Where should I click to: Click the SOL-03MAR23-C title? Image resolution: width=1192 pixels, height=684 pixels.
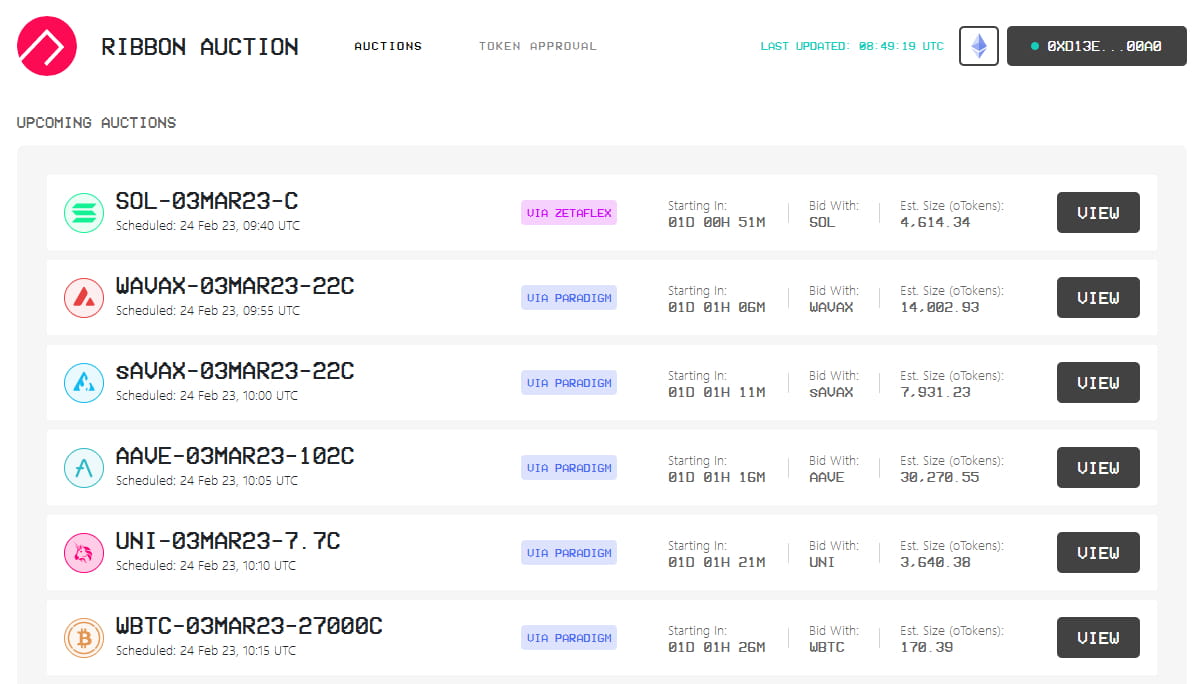click(x=207, y=201)
